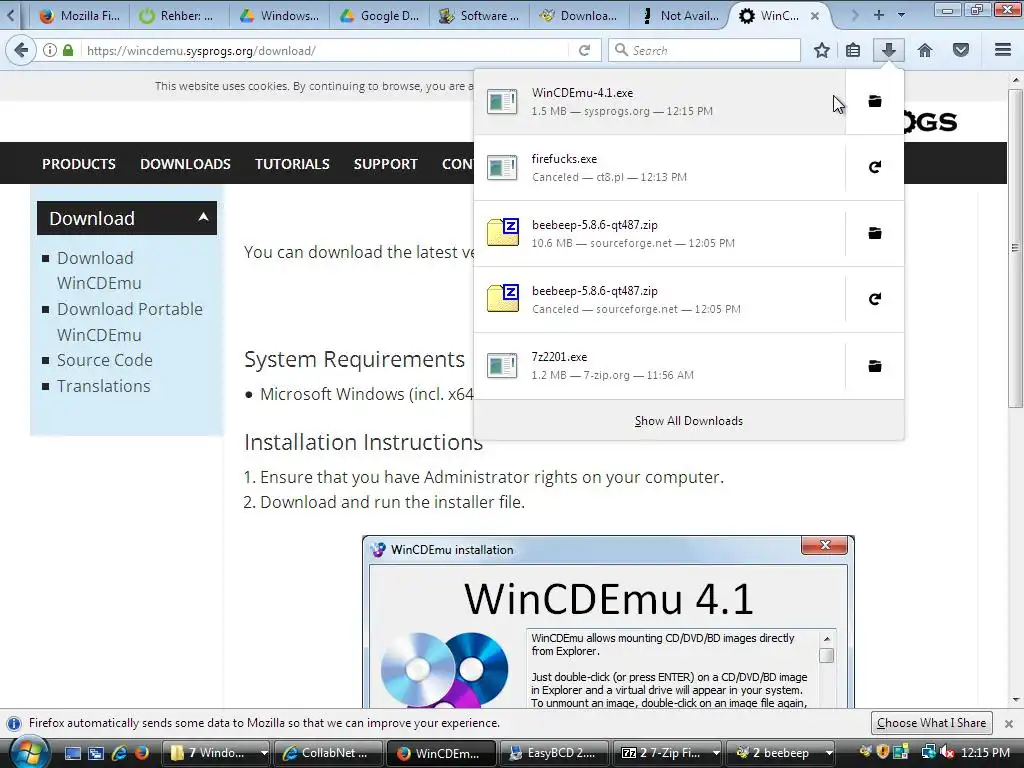Switch to the Rehber tab
Viewport: 1024px width, 768px height.
178,16
